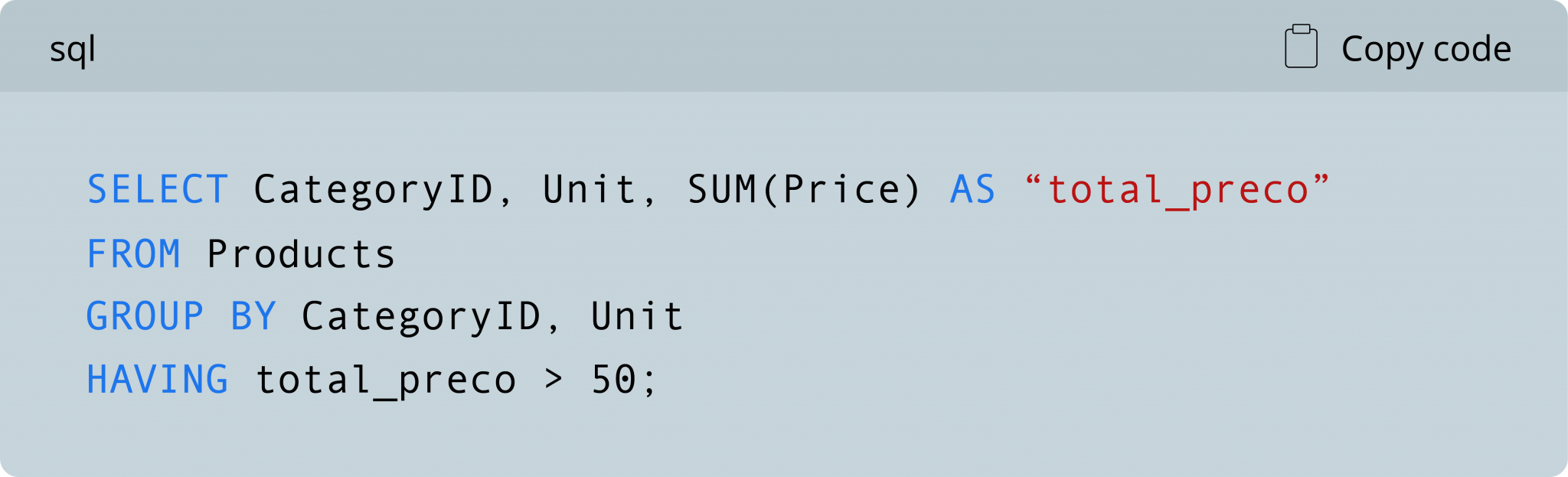Select the Products table name
1568x477 pixels.
(302, 253)
